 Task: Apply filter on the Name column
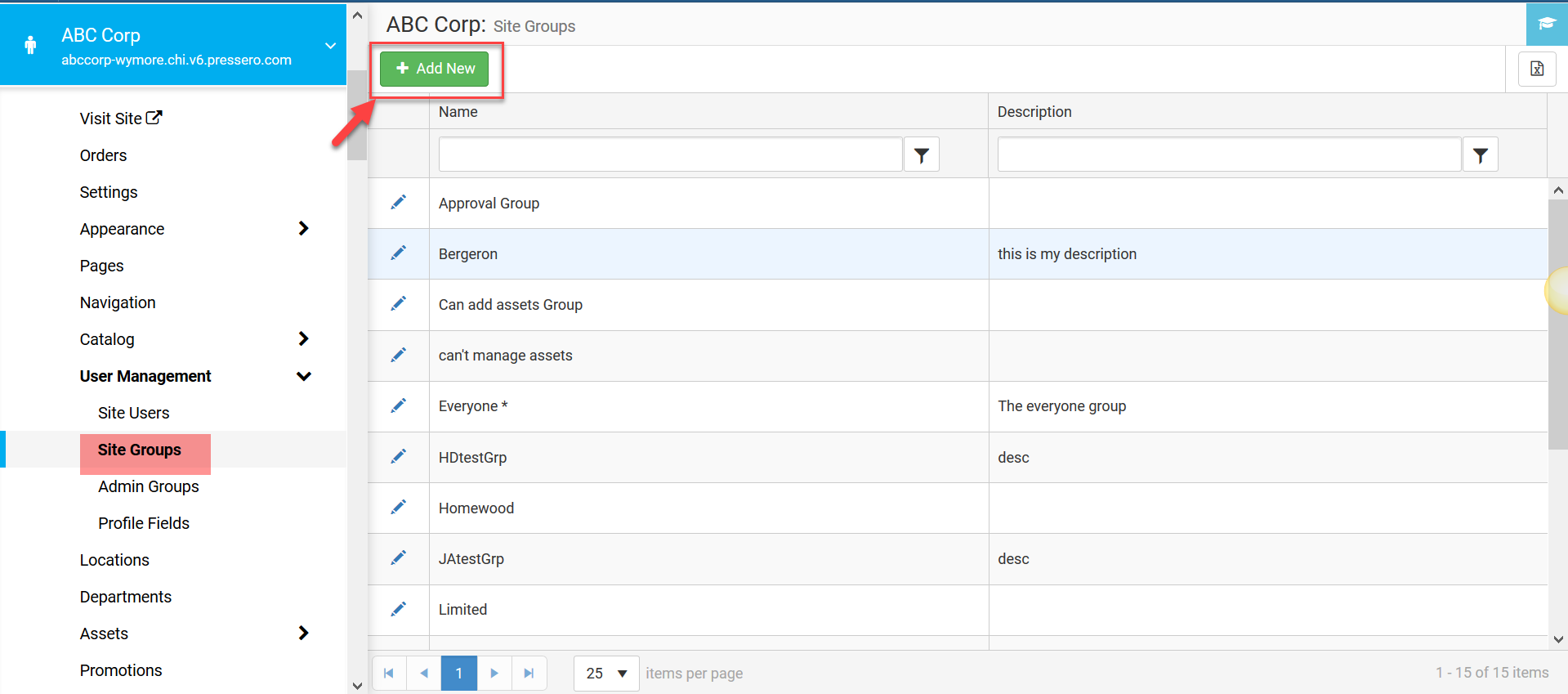[x=921, y=154]
